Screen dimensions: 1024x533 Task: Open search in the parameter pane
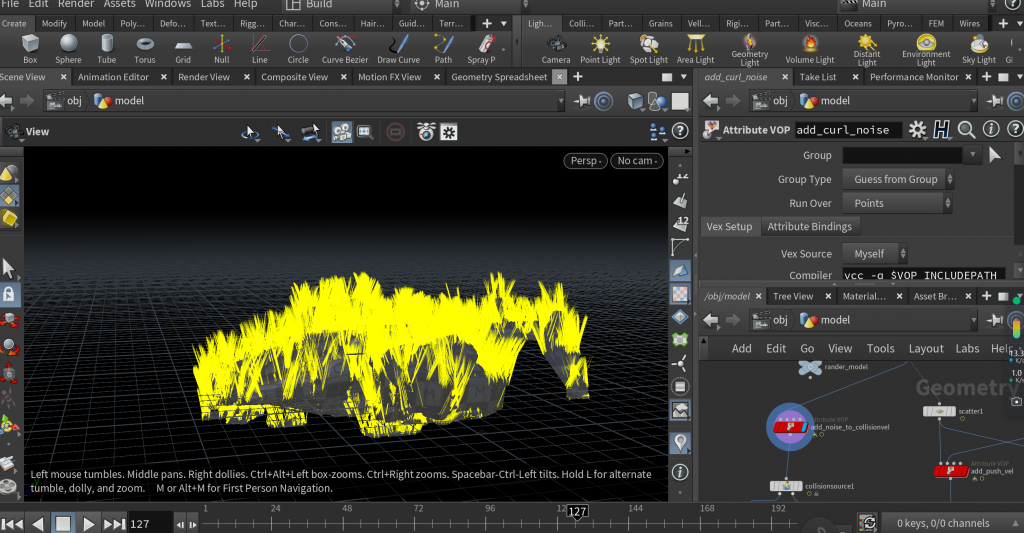point(967,129)
